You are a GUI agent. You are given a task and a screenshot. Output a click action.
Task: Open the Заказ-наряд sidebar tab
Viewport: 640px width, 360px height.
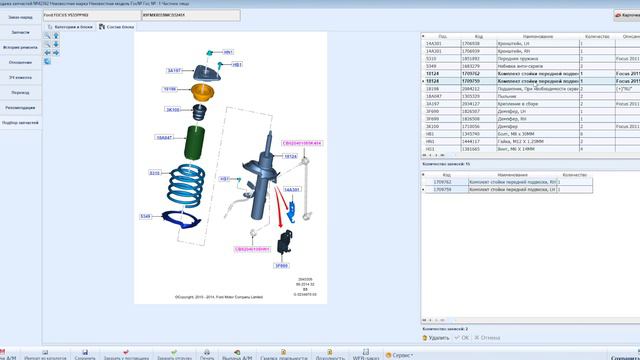point(20,18)
